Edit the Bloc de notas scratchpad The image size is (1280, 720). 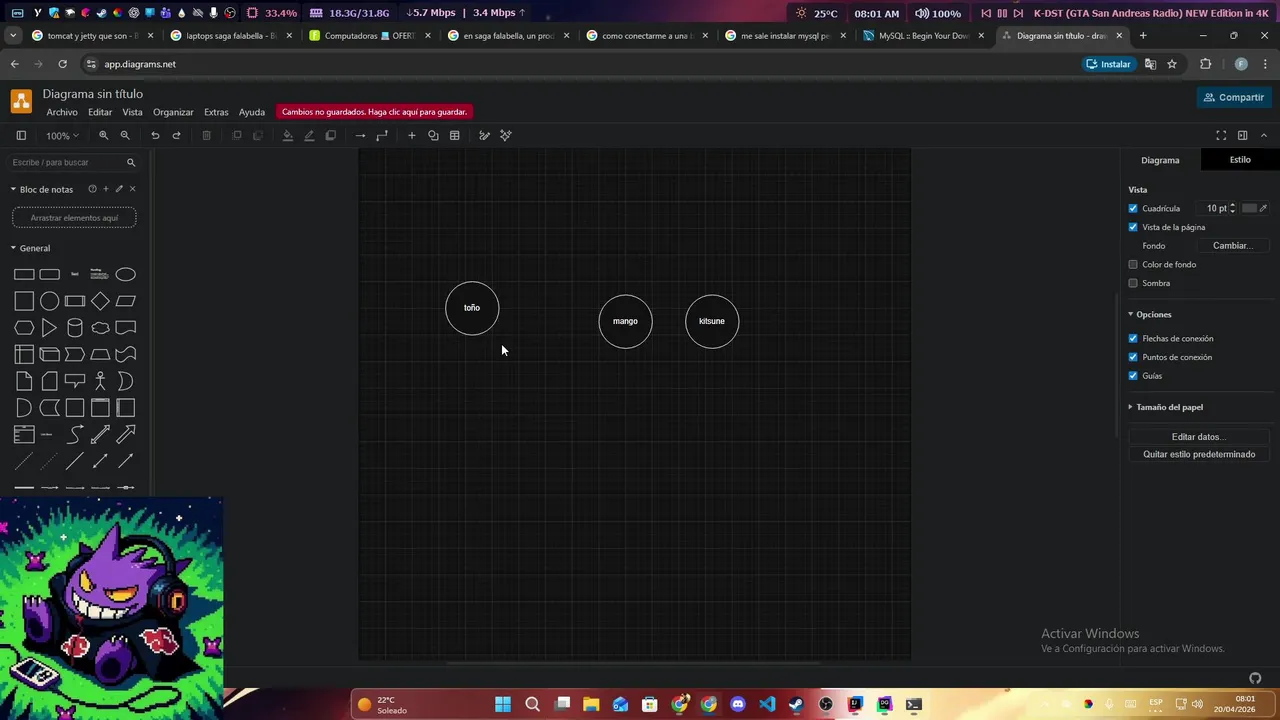coord(119,189)
